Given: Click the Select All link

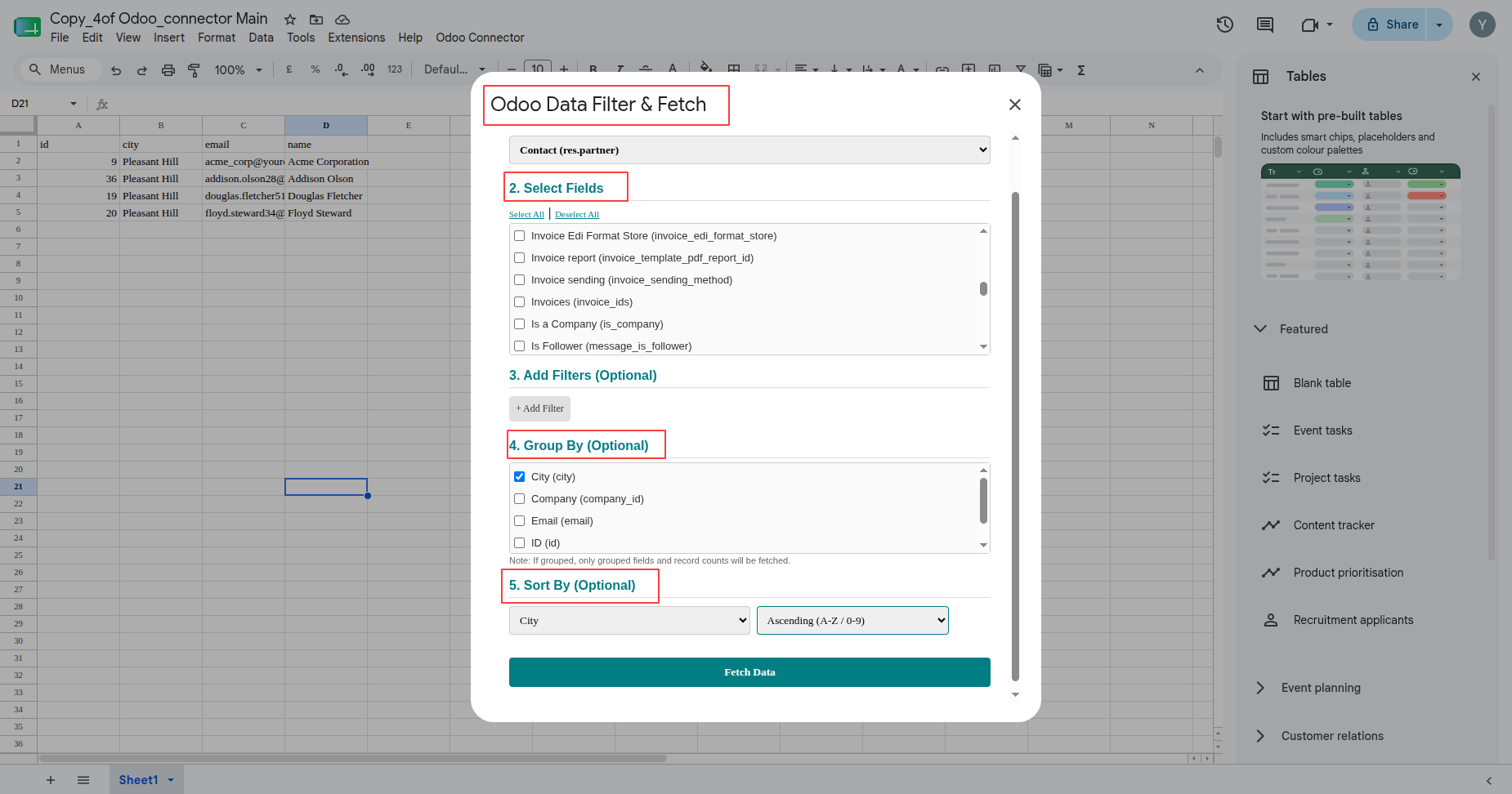Looking at the screenshot, I should click(526, 215).
